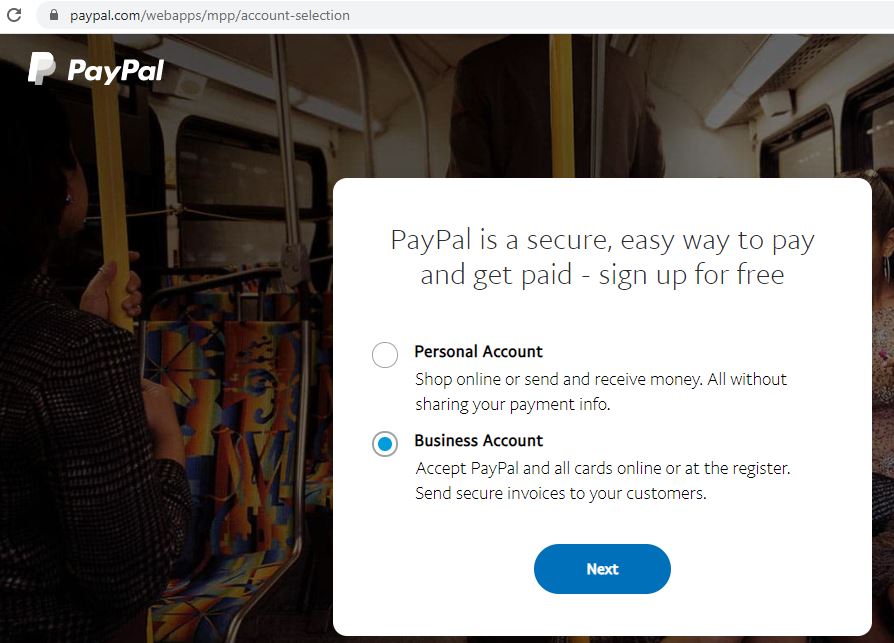
Task: Choose the Personal Account label text
Action: pos(478,351)
